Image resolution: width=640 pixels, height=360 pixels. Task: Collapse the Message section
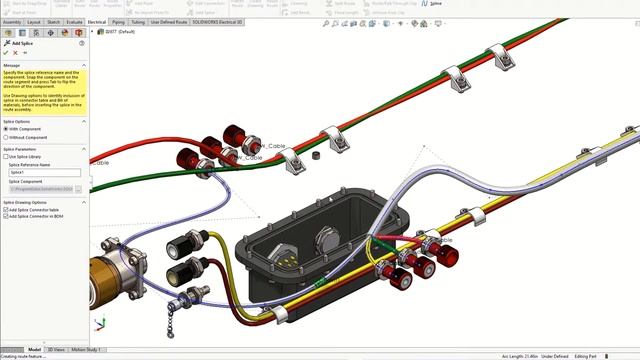84,65
